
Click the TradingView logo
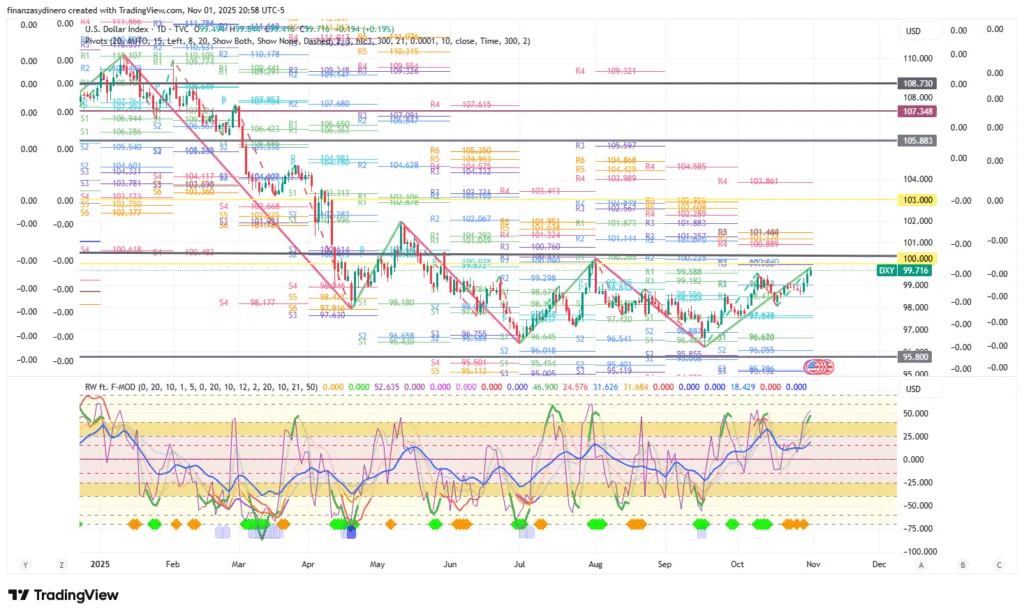click(x=63, y=597)
